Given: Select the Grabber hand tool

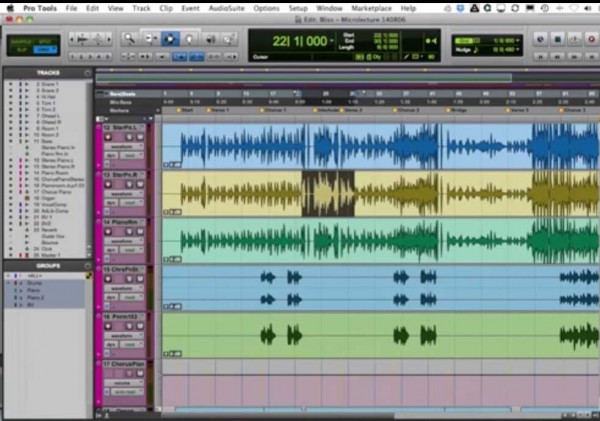Looking at the screenshot, I should click(x=189, y=39).
